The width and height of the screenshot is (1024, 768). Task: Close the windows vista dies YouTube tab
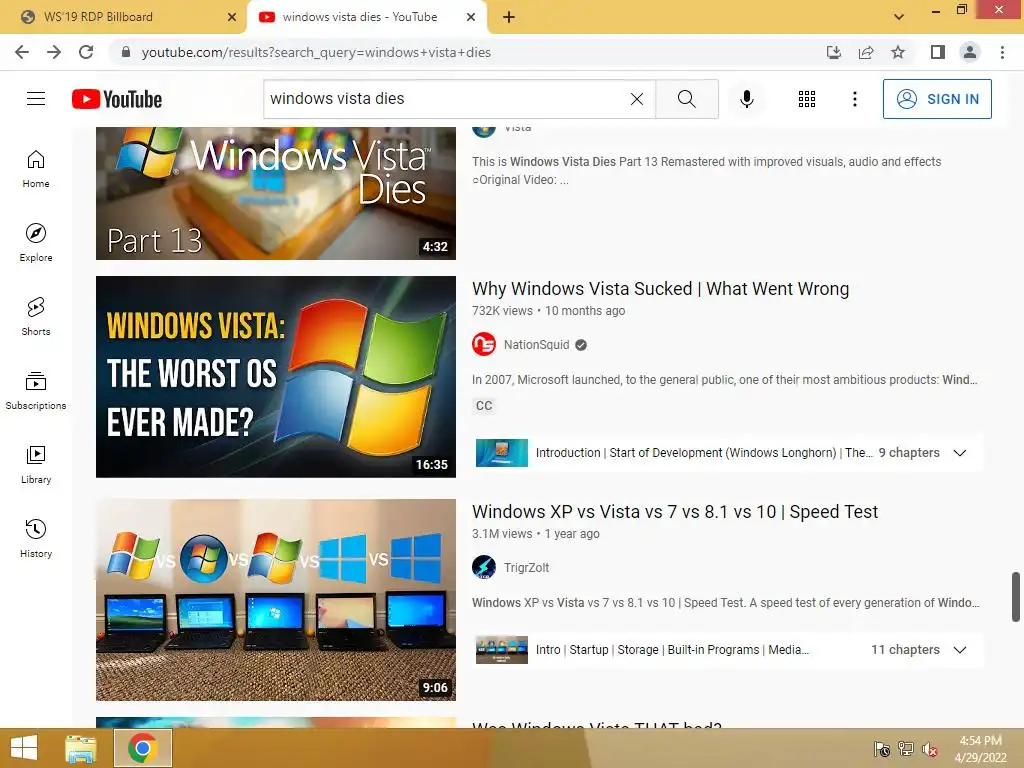click(x=471, y=17)
